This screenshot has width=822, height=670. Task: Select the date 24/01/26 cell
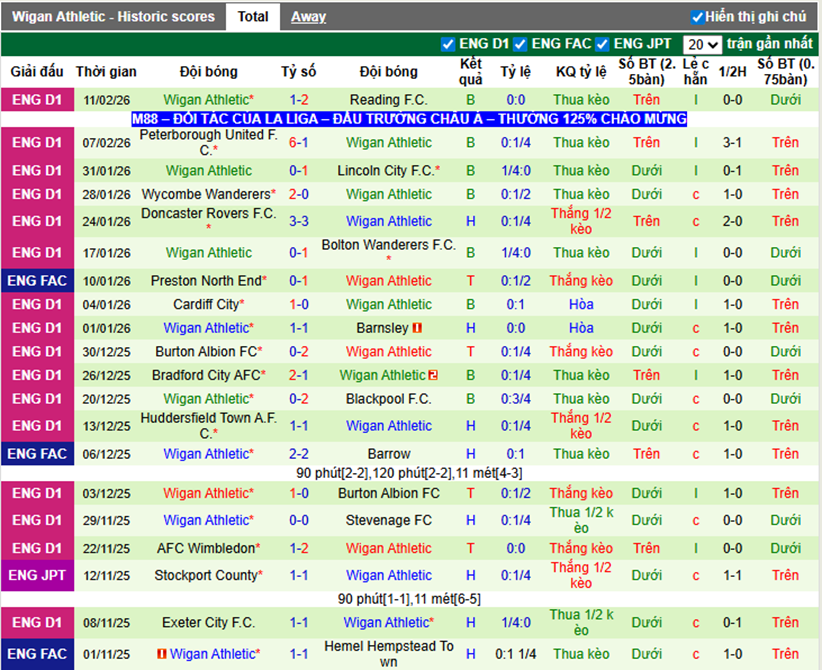pos(106,221)
